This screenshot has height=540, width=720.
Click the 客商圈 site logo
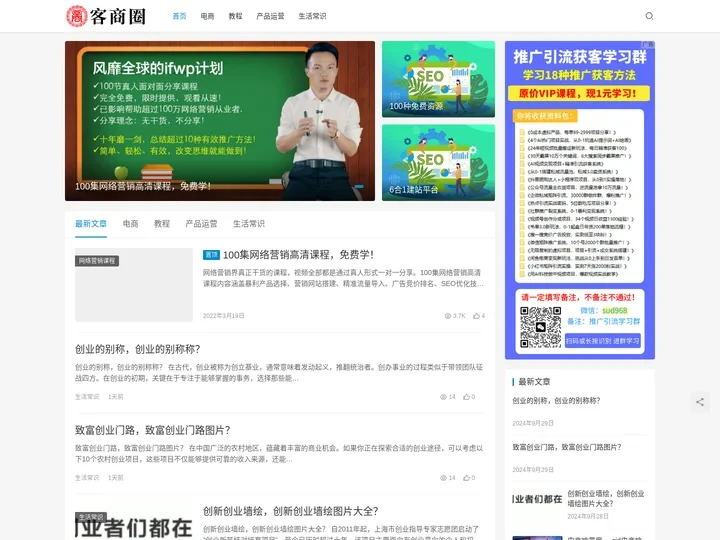(x=106, y=16)
